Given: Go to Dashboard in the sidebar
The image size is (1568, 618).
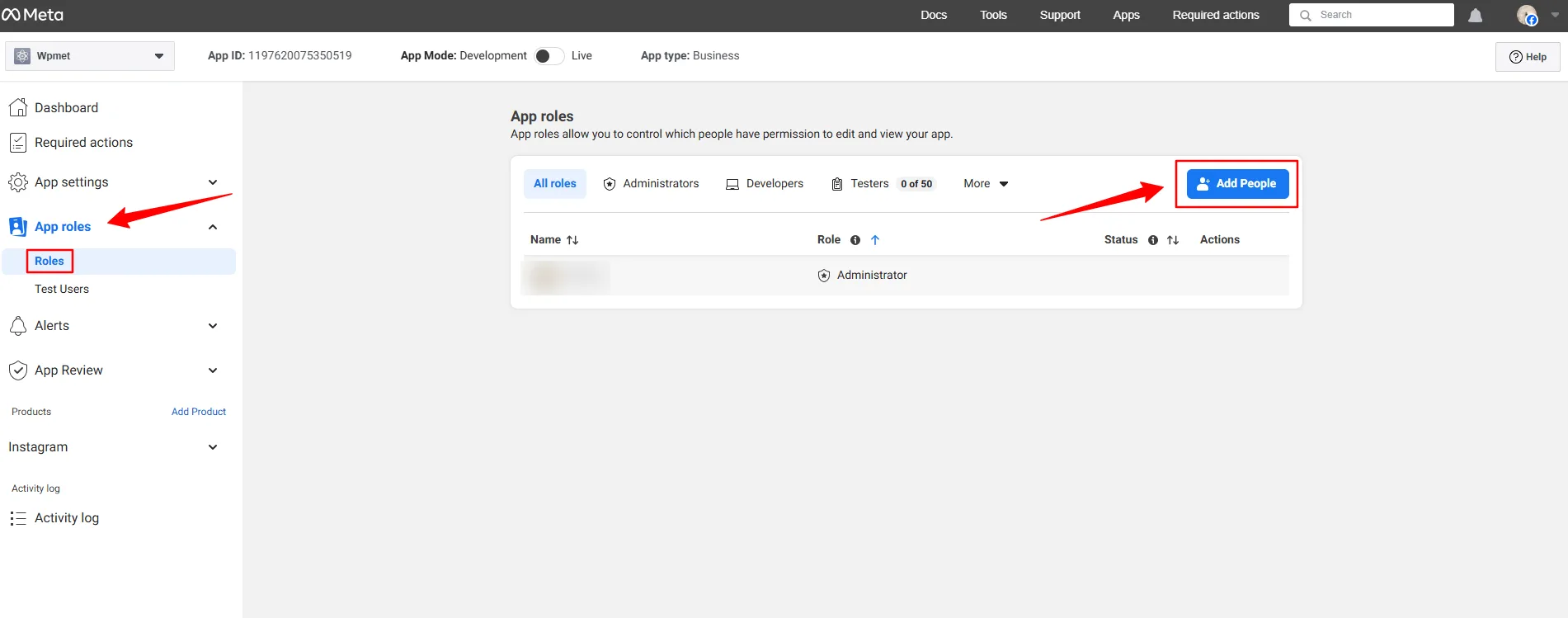Looking at the screenshot, I should coord(66,107).
